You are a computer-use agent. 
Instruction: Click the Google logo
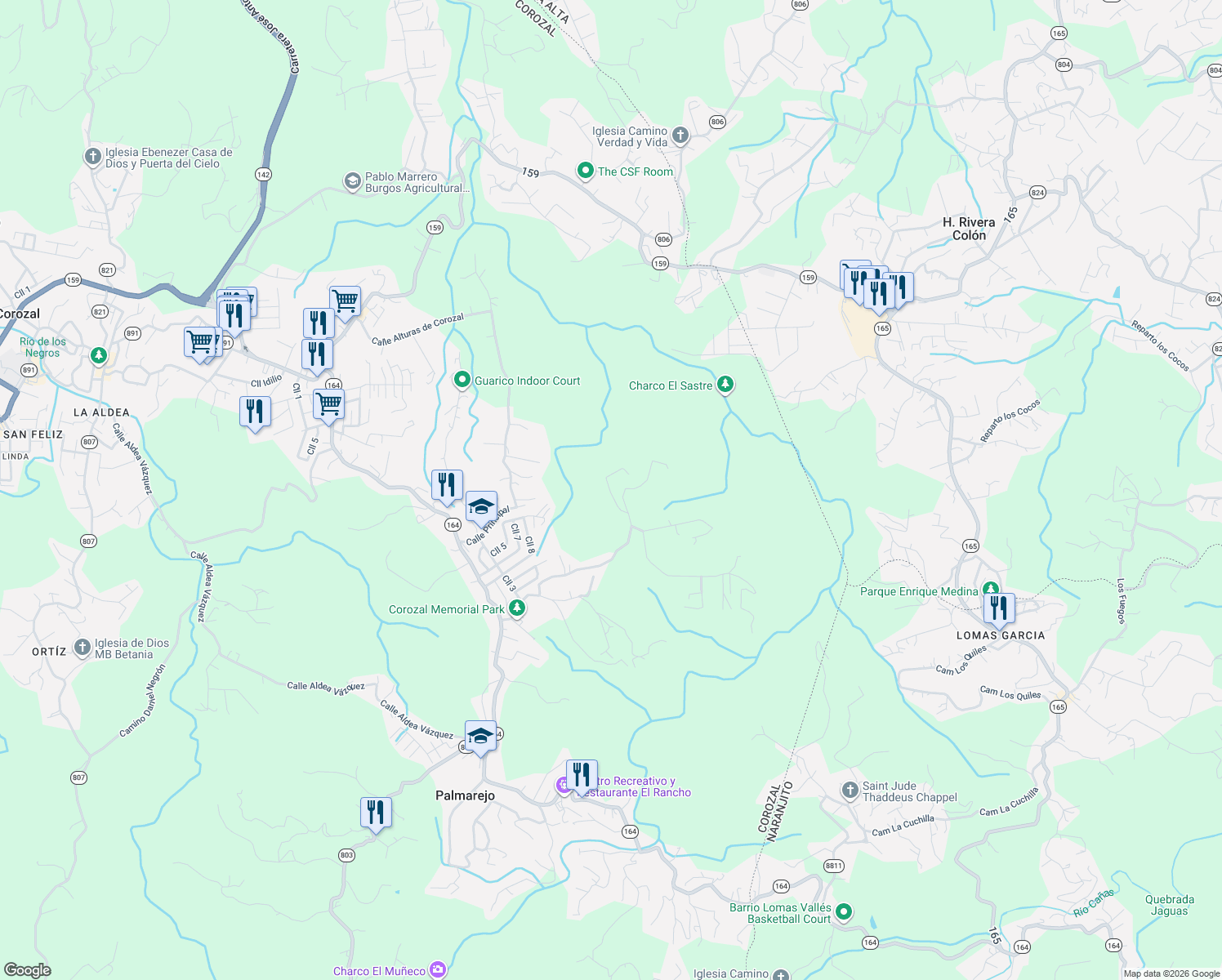28,970
